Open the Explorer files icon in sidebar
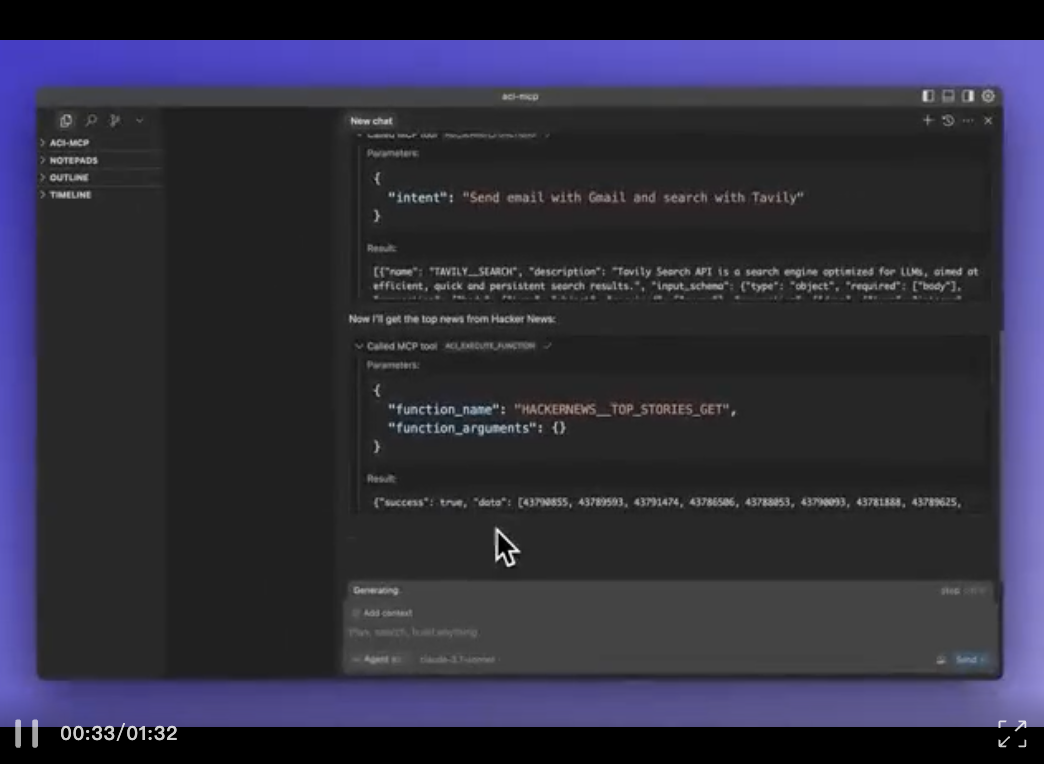Screen dimensions: 1044x764 point(66,121)
